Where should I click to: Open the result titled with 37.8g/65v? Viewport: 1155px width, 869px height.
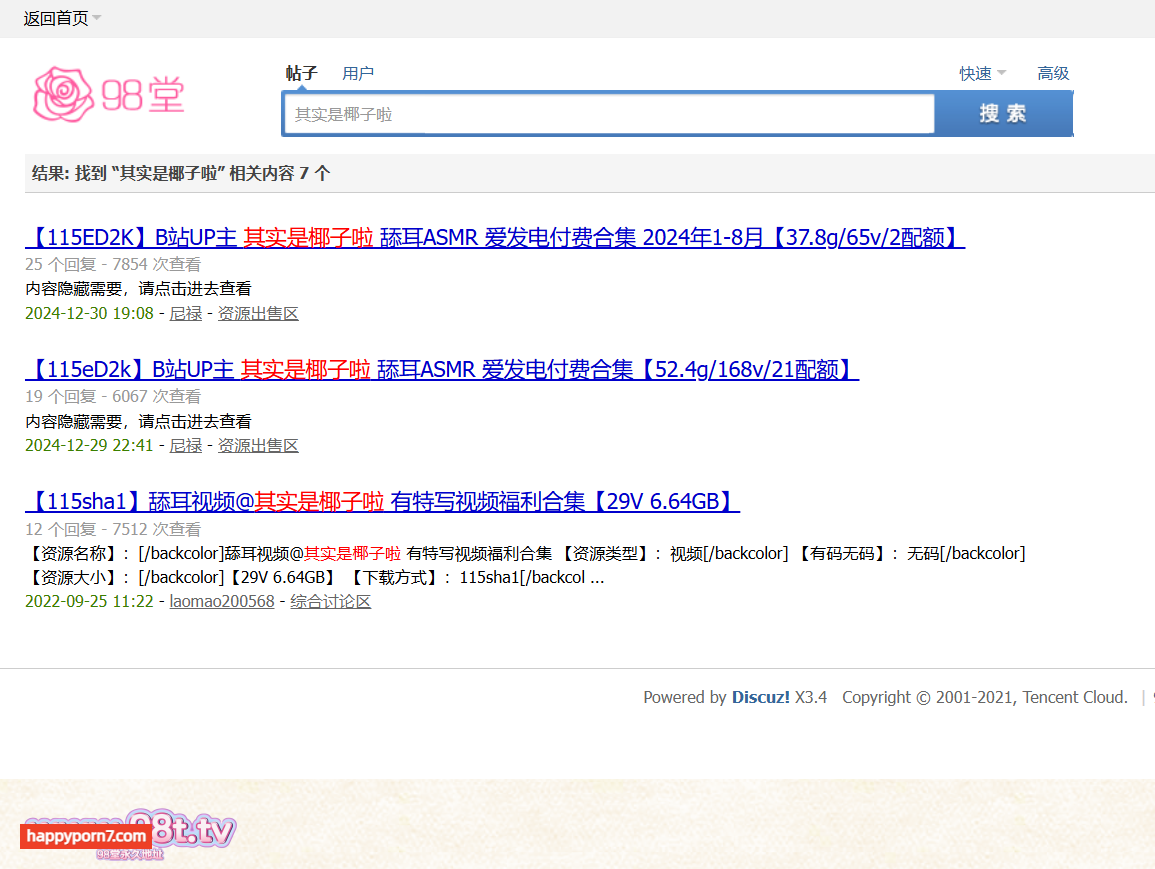pos(494,237)
